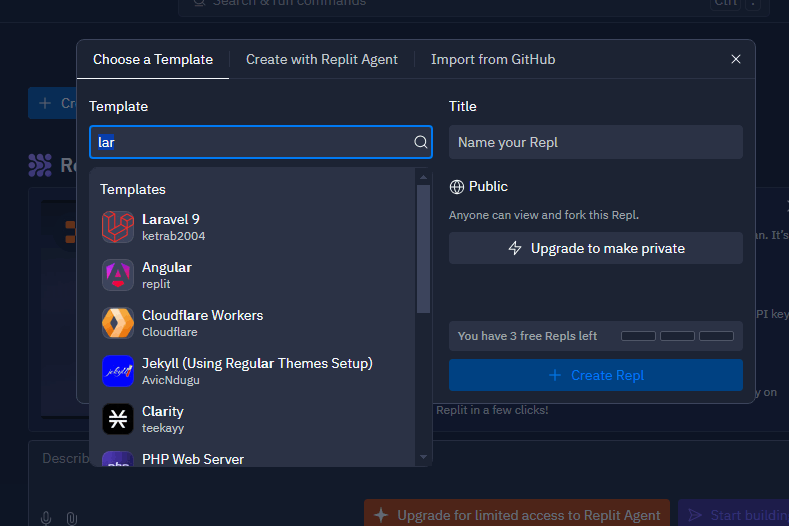Click the template list scroll down arrow
The width and height of the screenshot is (789, 526).
(423, 457)
